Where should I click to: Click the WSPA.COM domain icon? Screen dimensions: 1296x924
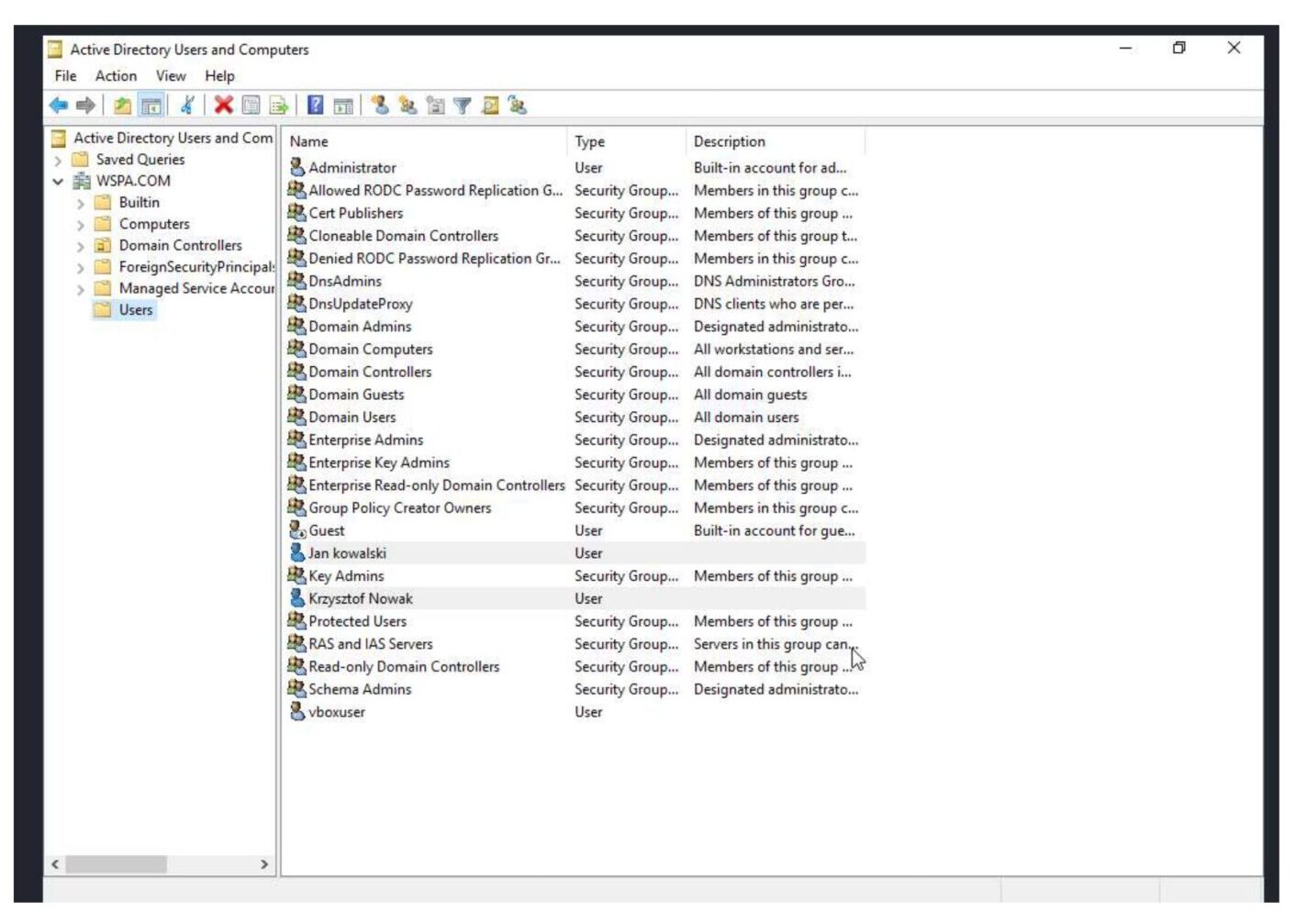click(82, 181)
